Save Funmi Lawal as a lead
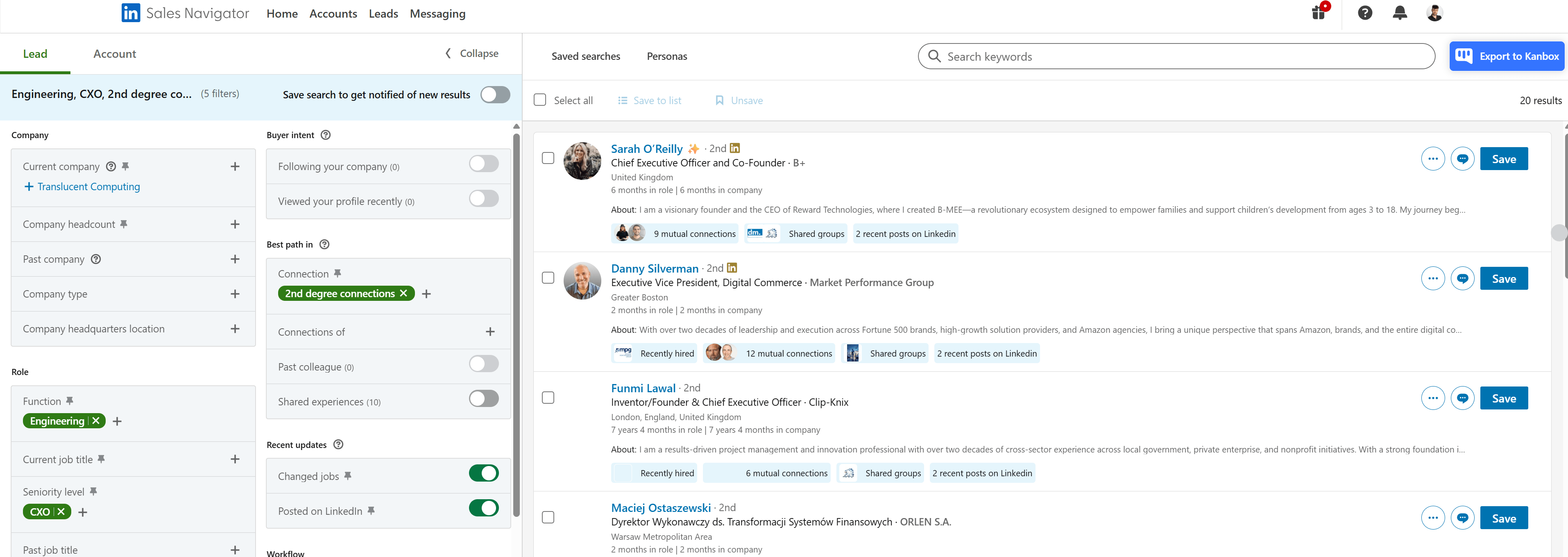Viewport: 1568px width, 557px height. 1503,399
